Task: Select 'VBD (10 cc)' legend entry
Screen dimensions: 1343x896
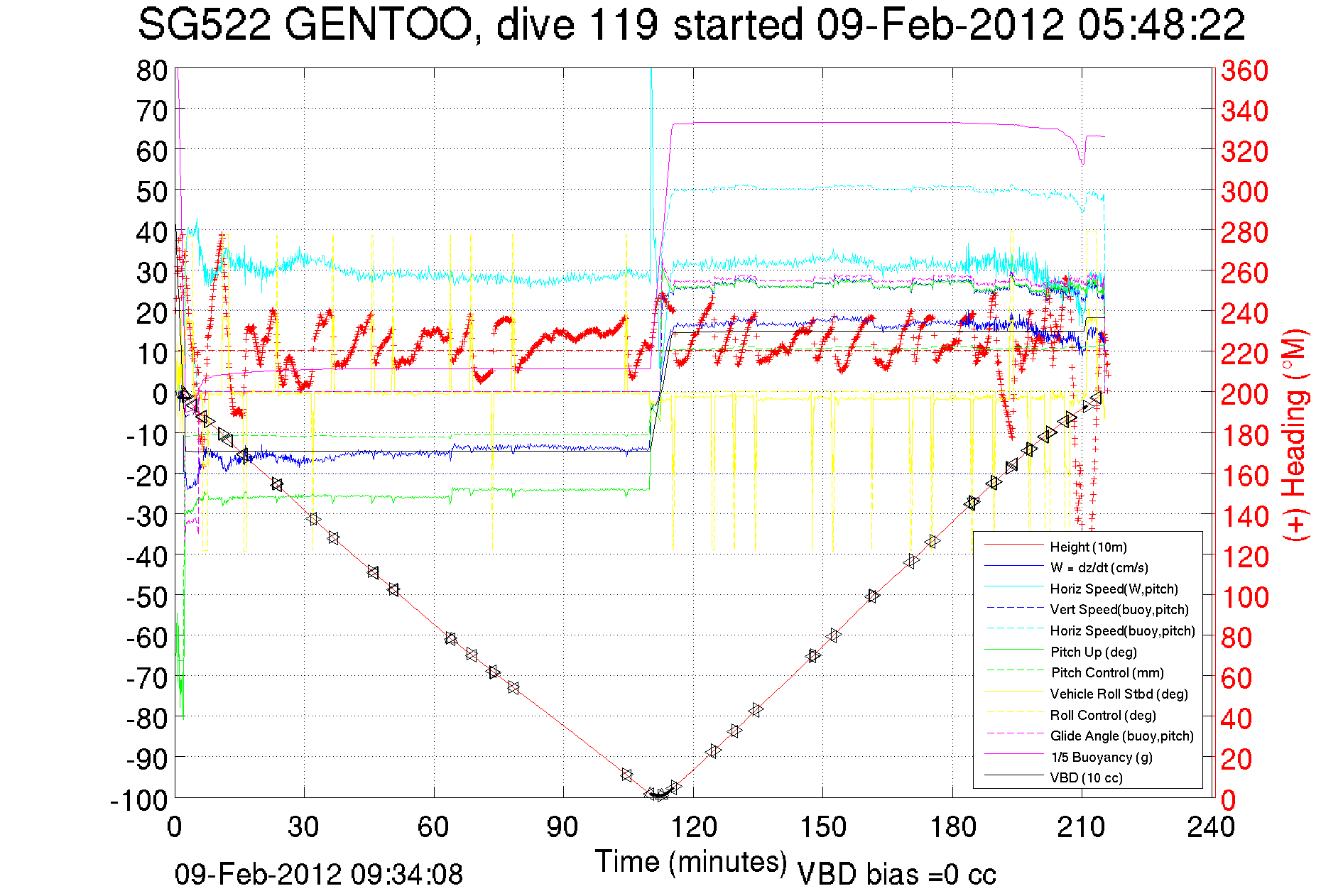Action: click(1086, 777)
